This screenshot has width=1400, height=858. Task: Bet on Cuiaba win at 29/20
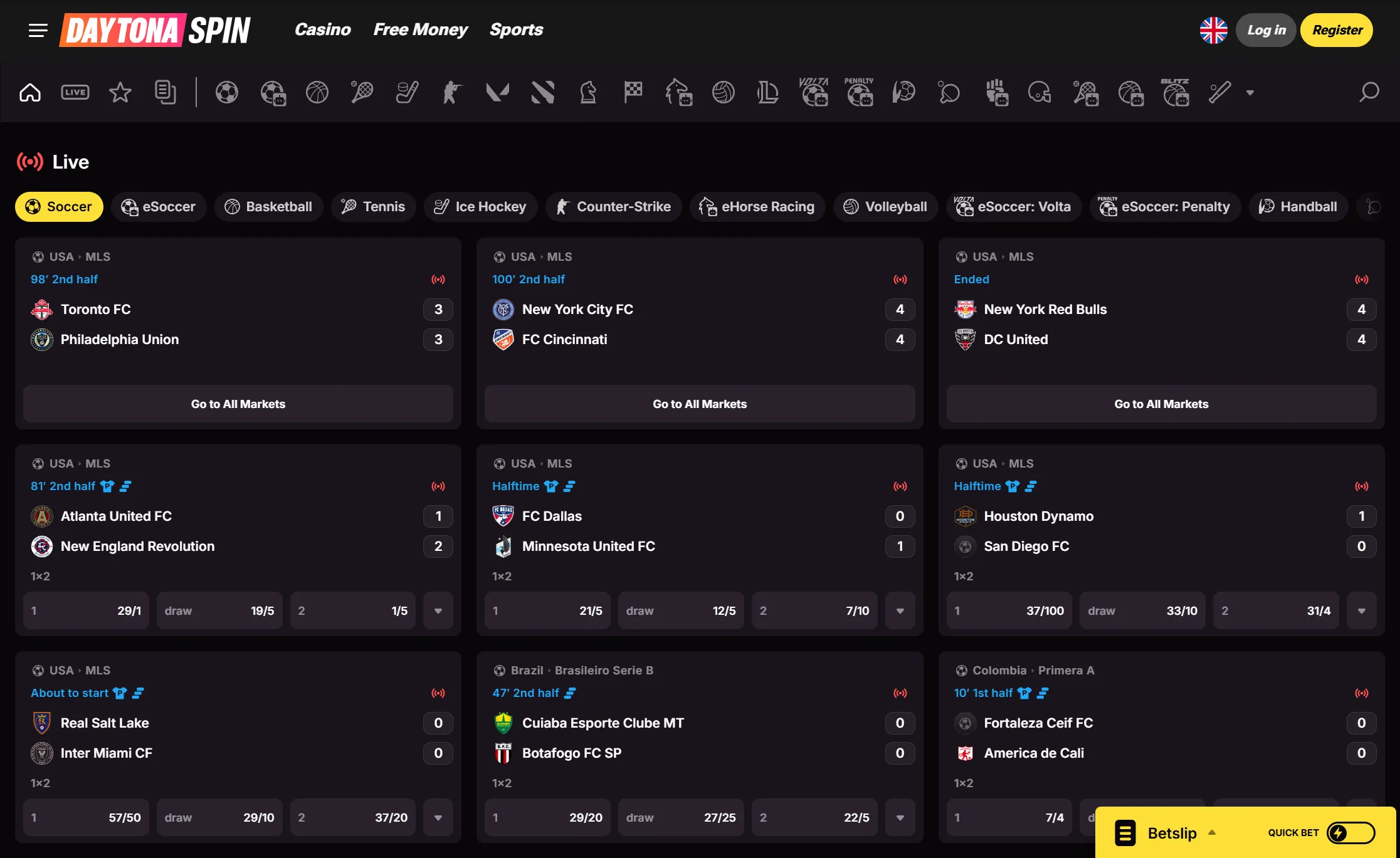point(547,818)
